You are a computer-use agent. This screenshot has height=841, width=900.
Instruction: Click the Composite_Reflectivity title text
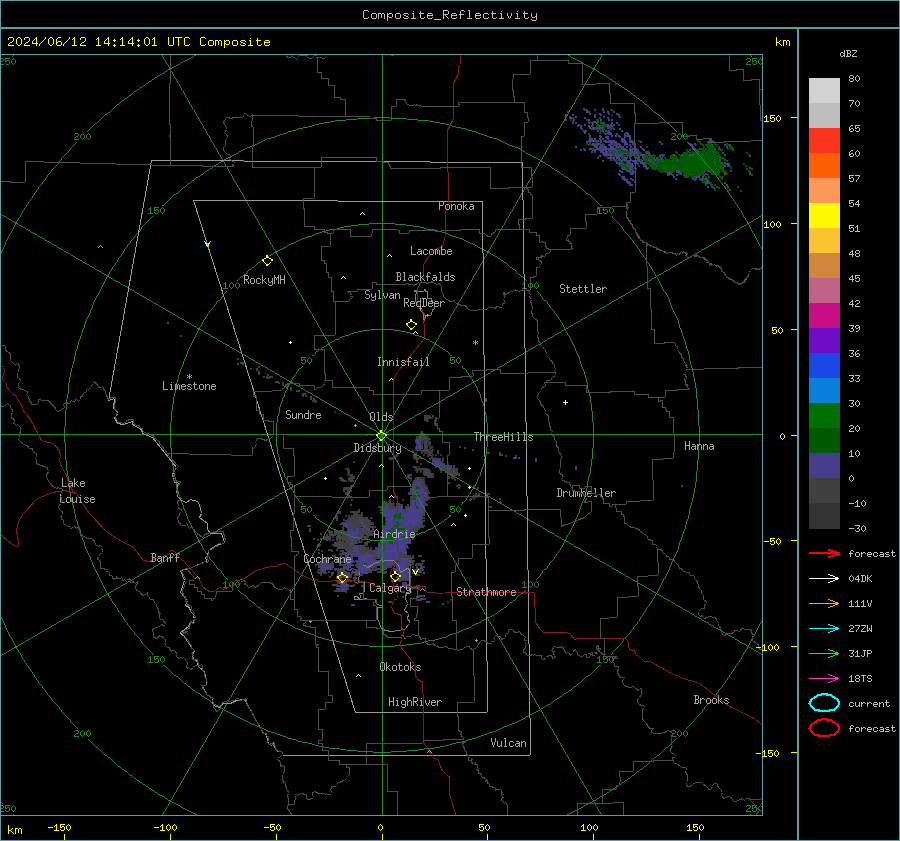pyautogui.click(x=449, y=15)
